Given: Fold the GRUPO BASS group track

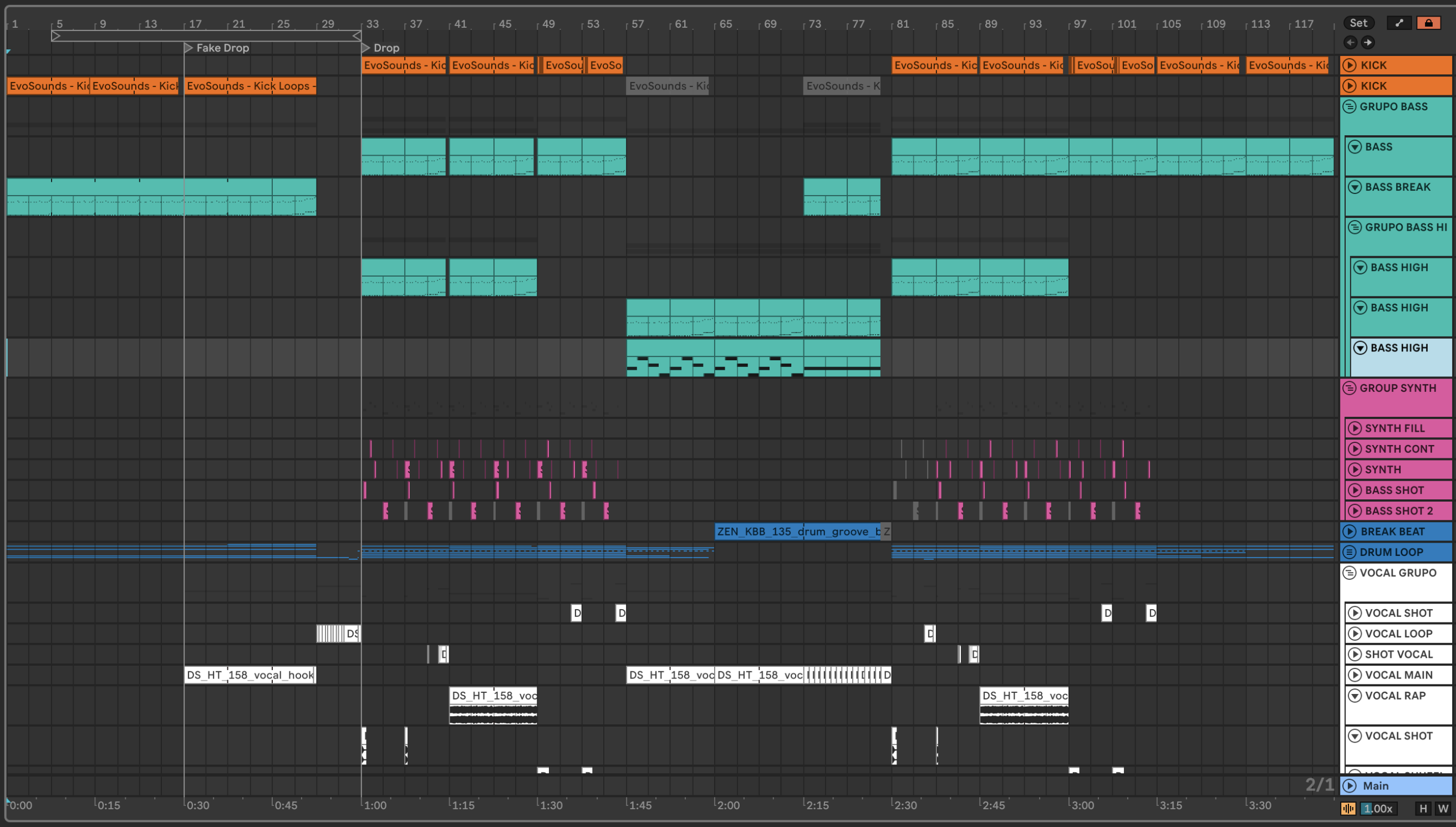Looking at the screenshot, I should point(1350,106).
